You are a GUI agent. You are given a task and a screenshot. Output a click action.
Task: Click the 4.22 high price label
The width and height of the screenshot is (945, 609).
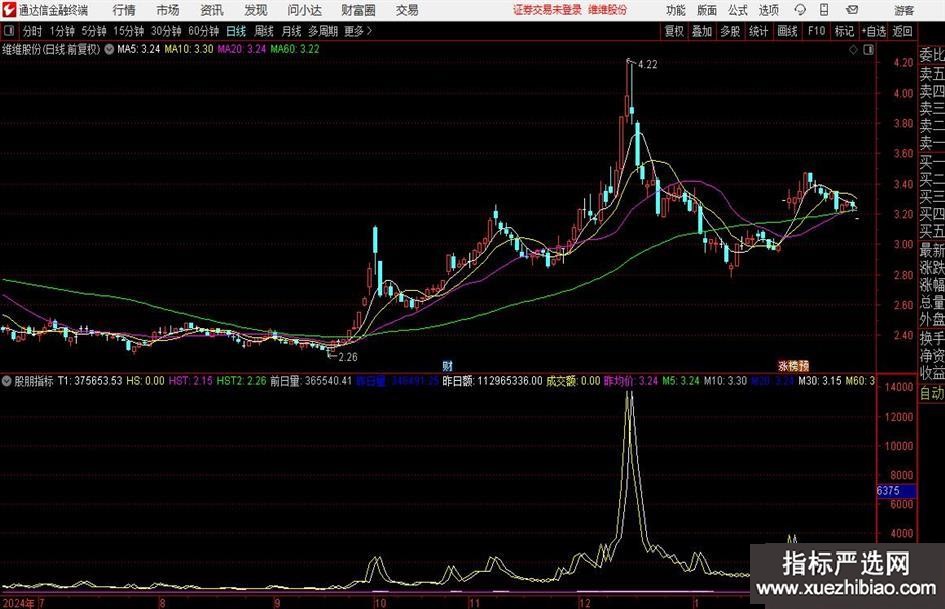(647, 65)
